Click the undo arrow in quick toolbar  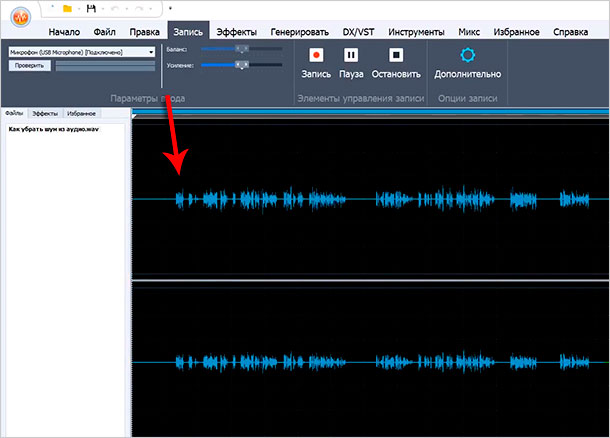pyautogui.click(x=115, y=9)
